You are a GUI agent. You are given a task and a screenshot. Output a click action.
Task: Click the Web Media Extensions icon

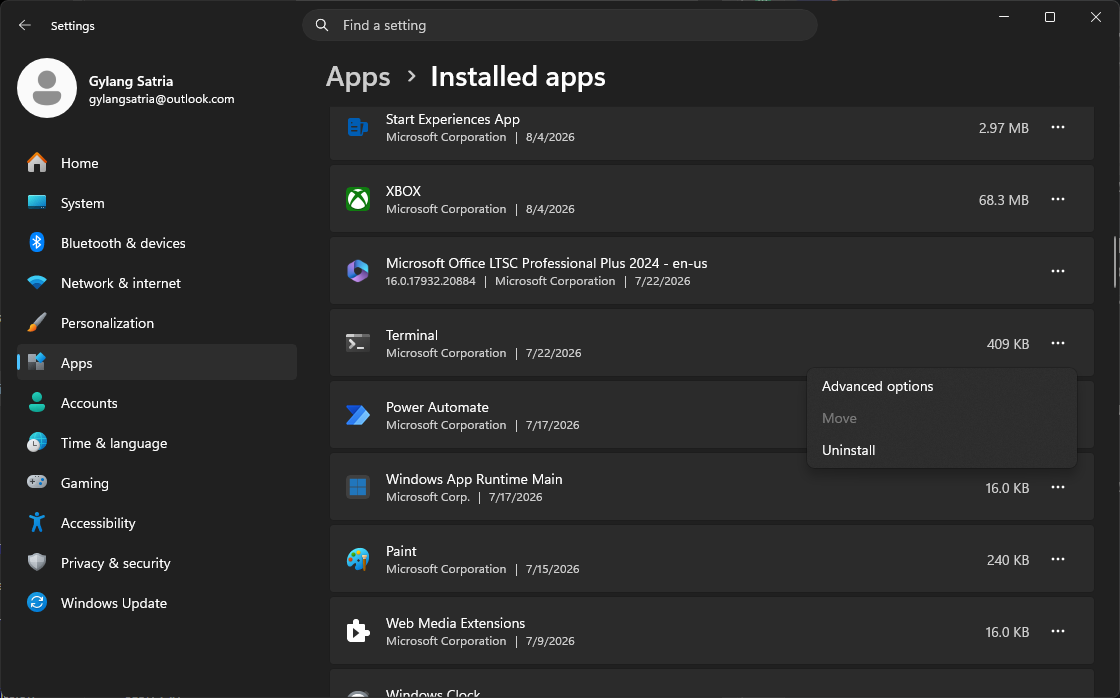coord(358,632)
